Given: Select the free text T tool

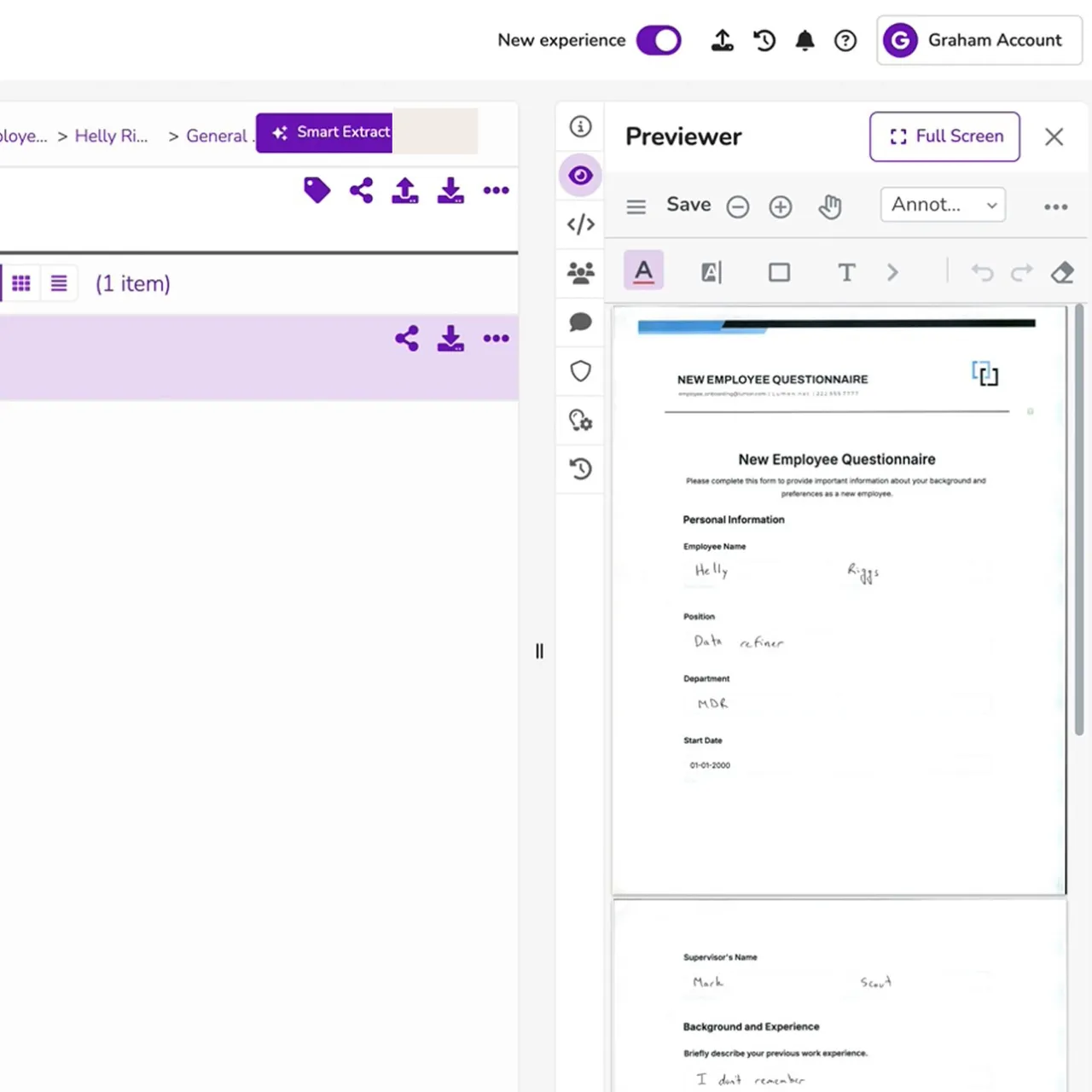Looking at the screenshot, I should pos(846,272).
